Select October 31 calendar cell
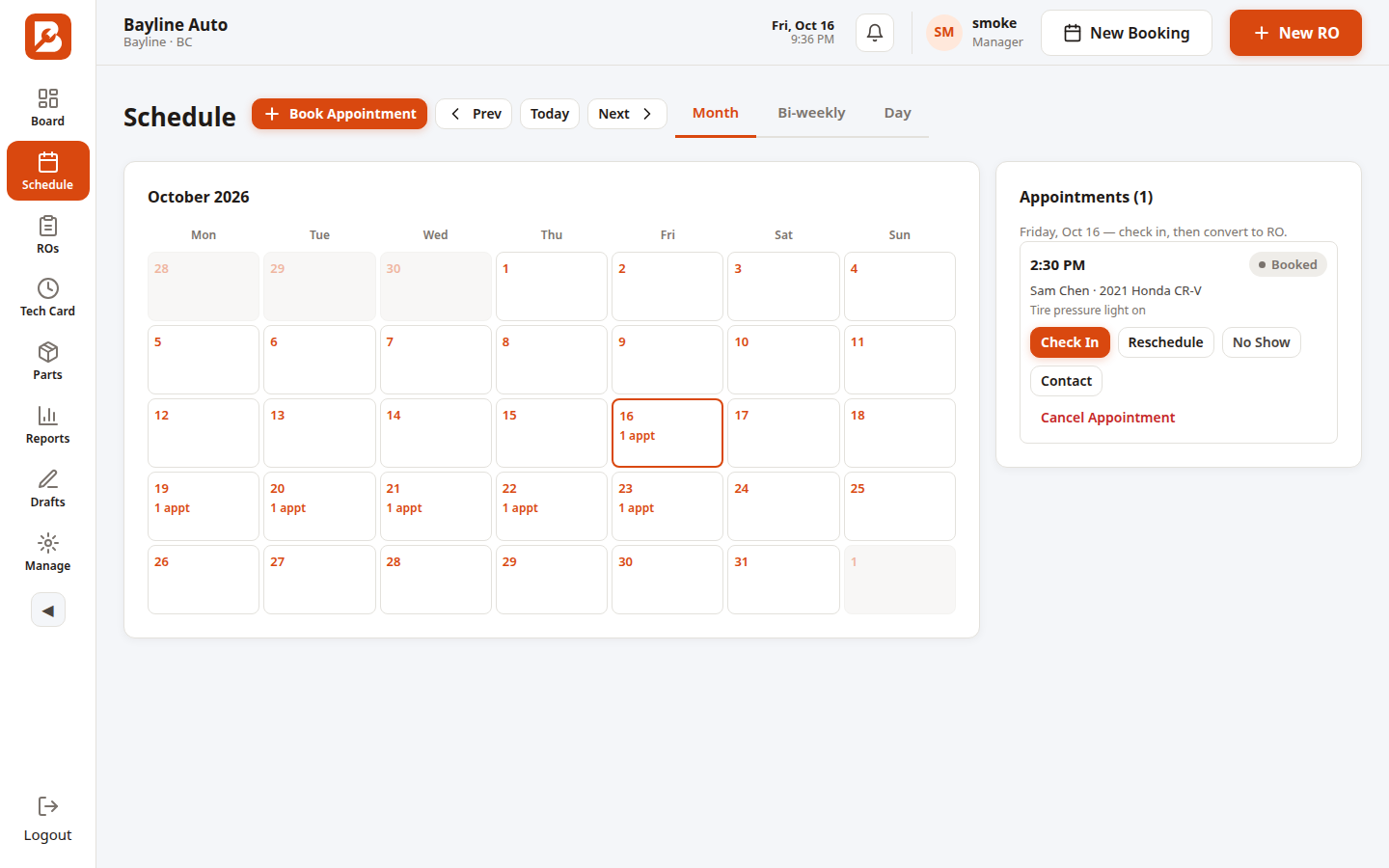The width and height of the screenshot is (1389, 868). [x=783, y=580]
